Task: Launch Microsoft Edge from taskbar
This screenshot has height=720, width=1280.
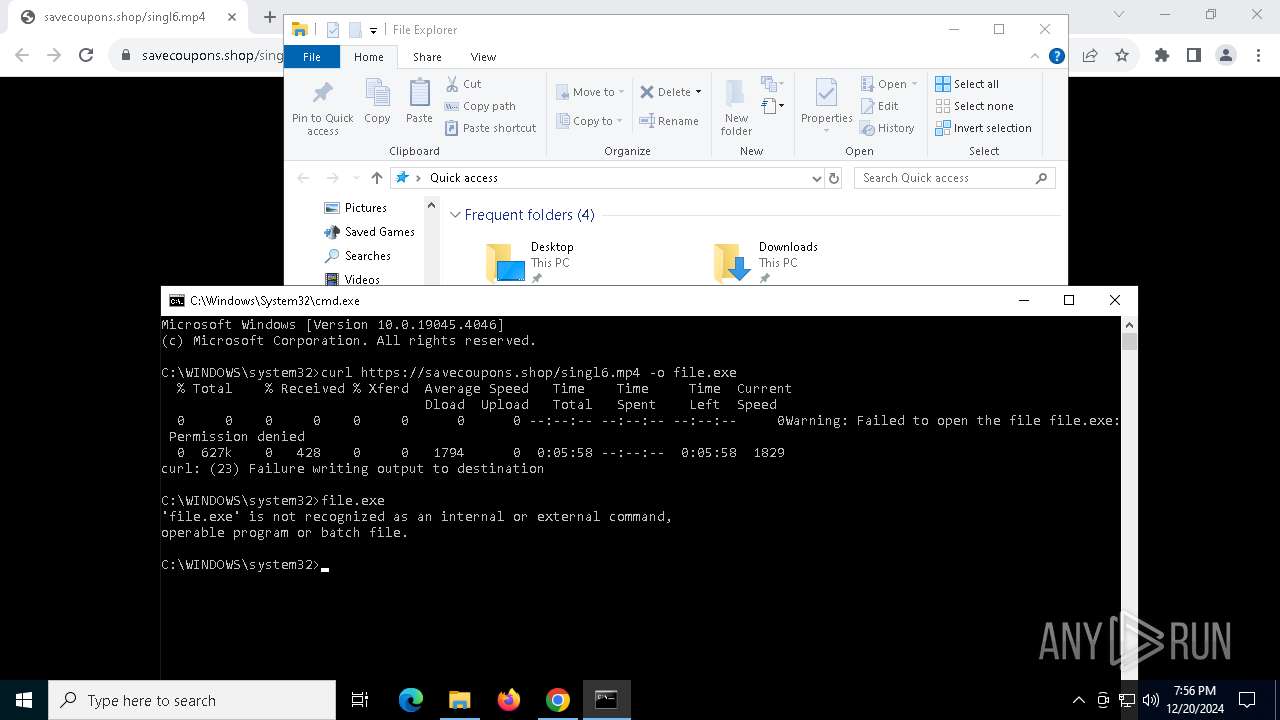Action: [411, 700]
